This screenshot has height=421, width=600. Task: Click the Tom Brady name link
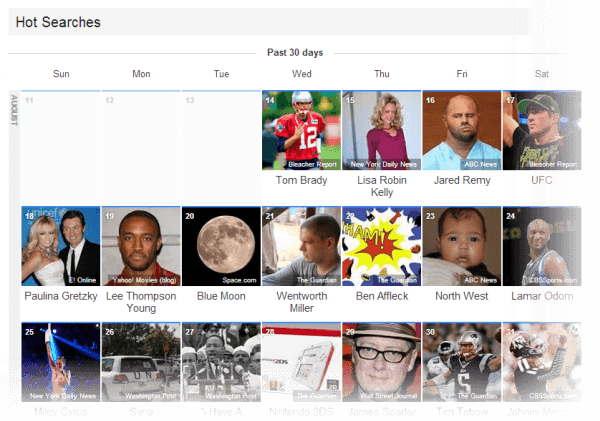pos(301,181)
